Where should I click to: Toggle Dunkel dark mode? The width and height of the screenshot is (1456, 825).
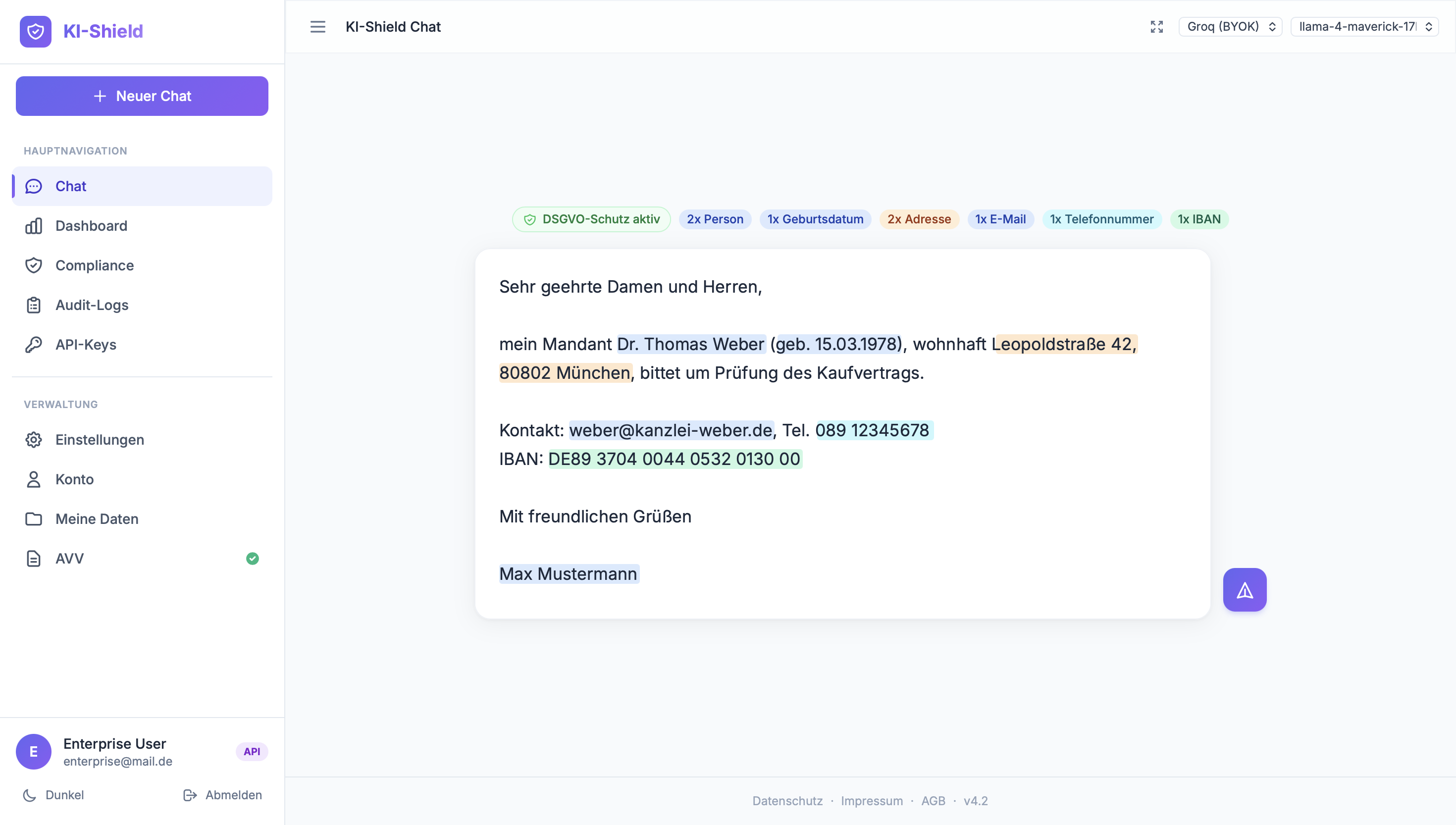click(x=53, y=795)
